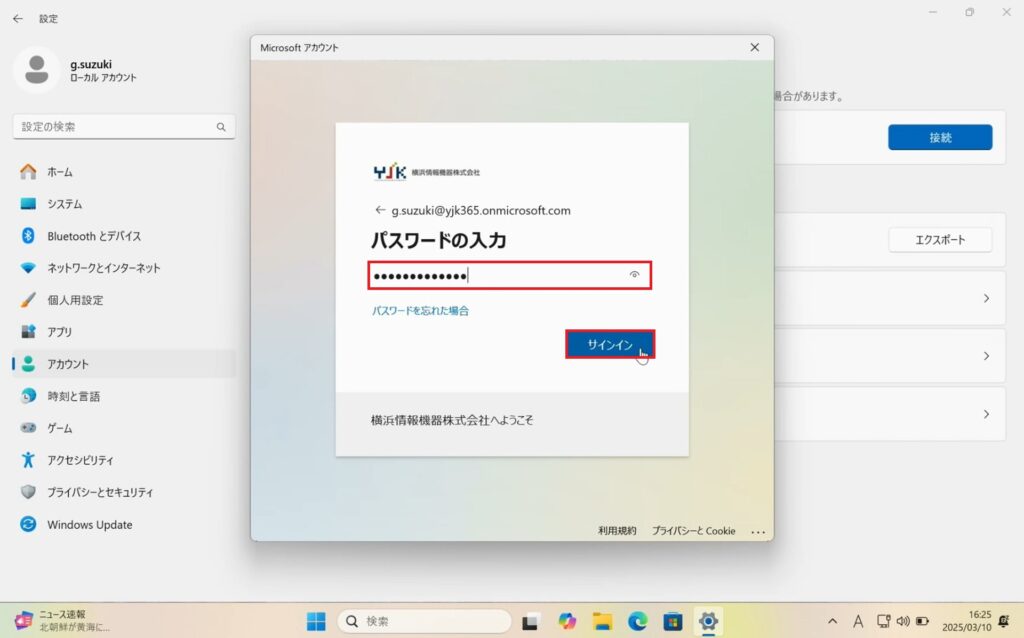
Task: Open notifications via the bell icon
Action: tap(1004, 621)
